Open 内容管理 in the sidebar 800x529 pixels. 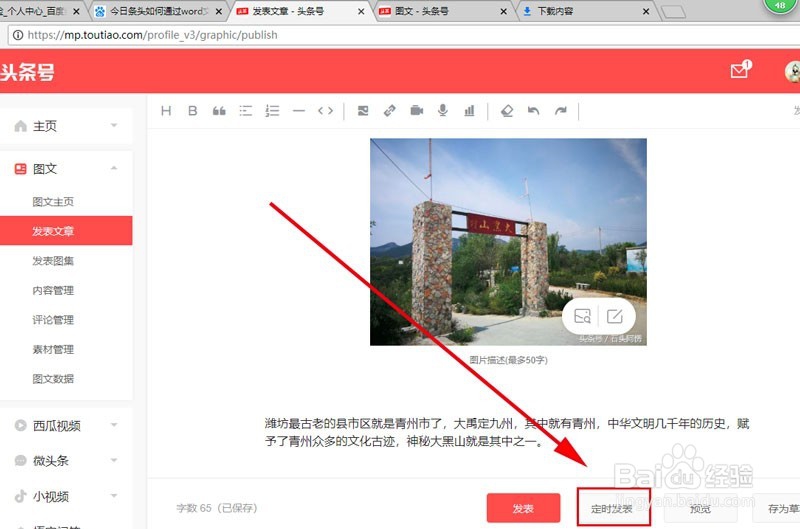pos(53,290)
